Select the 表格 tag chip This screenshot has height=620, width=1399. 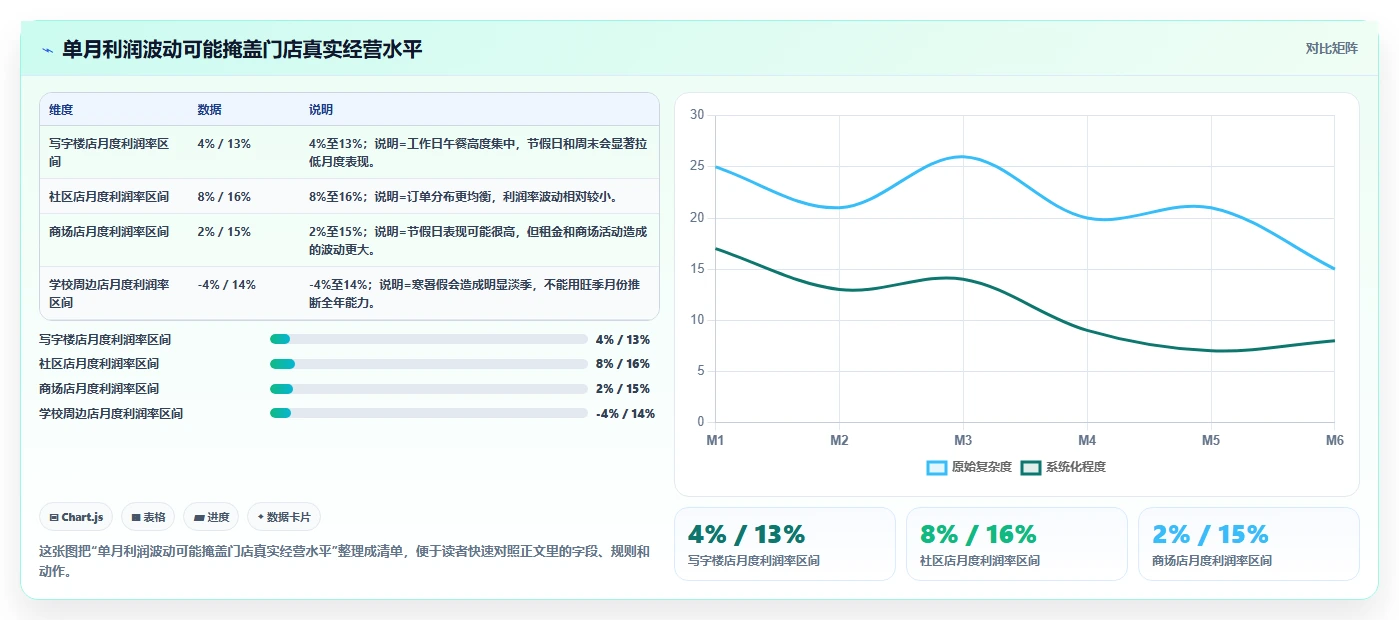pos(148,517)
